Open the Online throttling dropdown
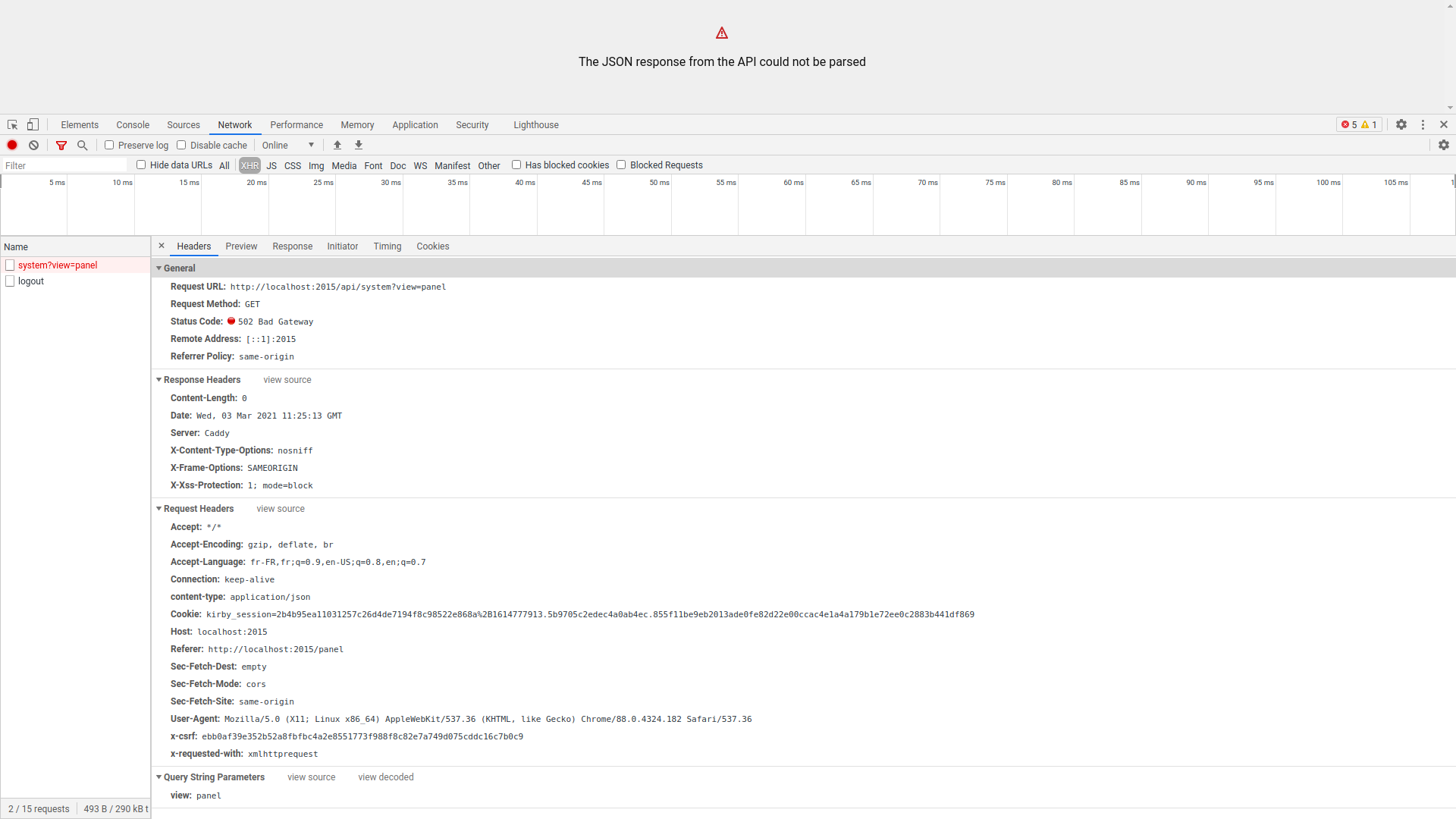The width and height of the screenshot is (1456, 819). [x=288, y=146]
